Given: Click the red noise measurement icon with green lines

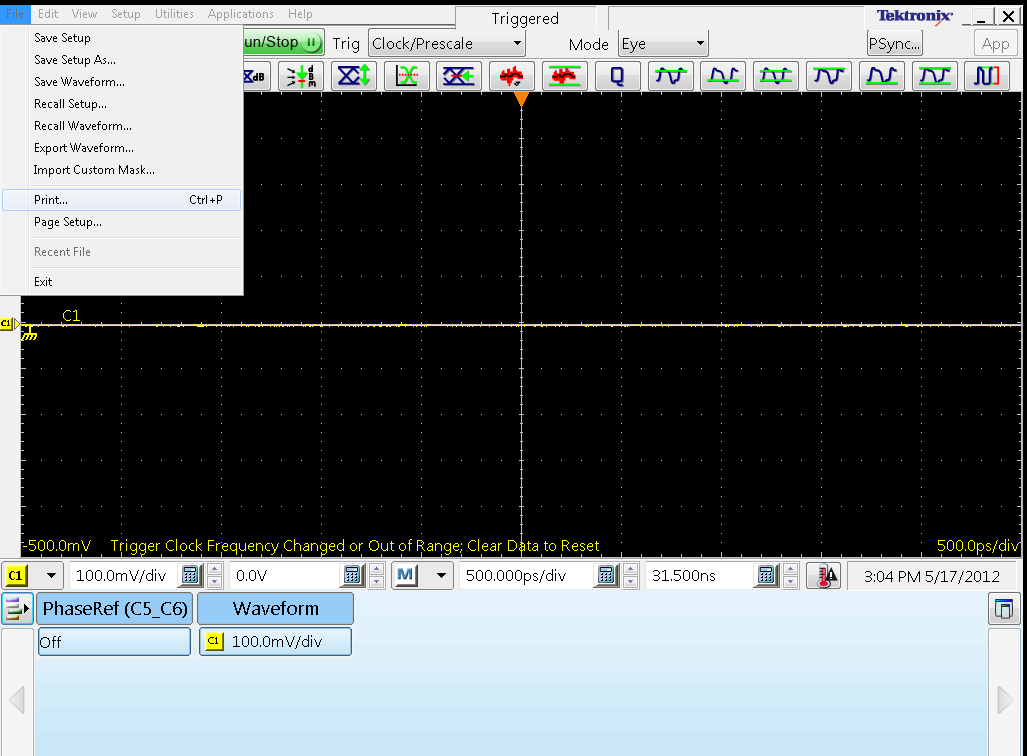Looking at the screenshot, I should (x=564, y=76).
